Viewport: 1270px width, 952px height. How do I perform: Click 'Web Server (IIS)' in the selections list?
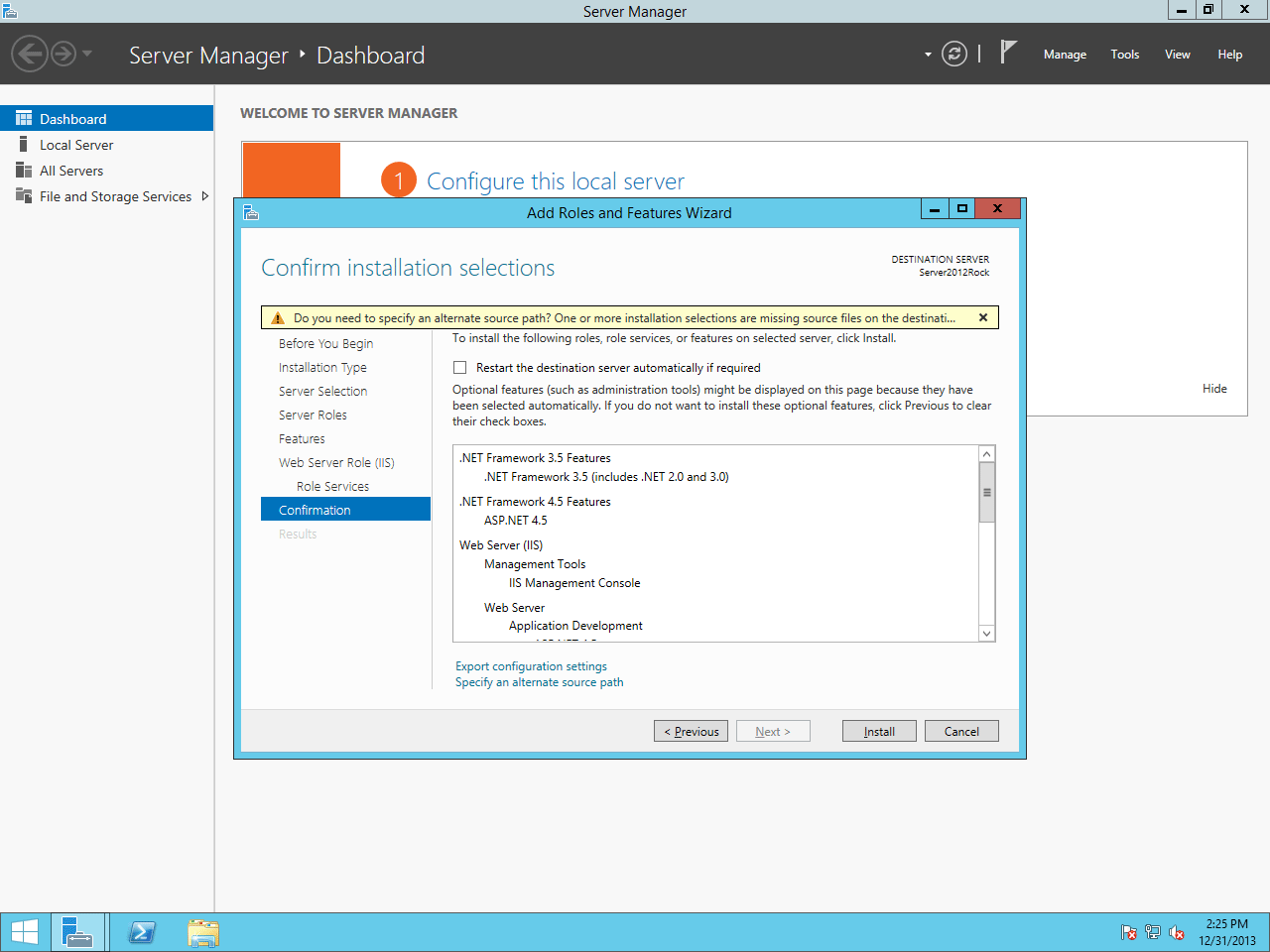coord(501,545)
